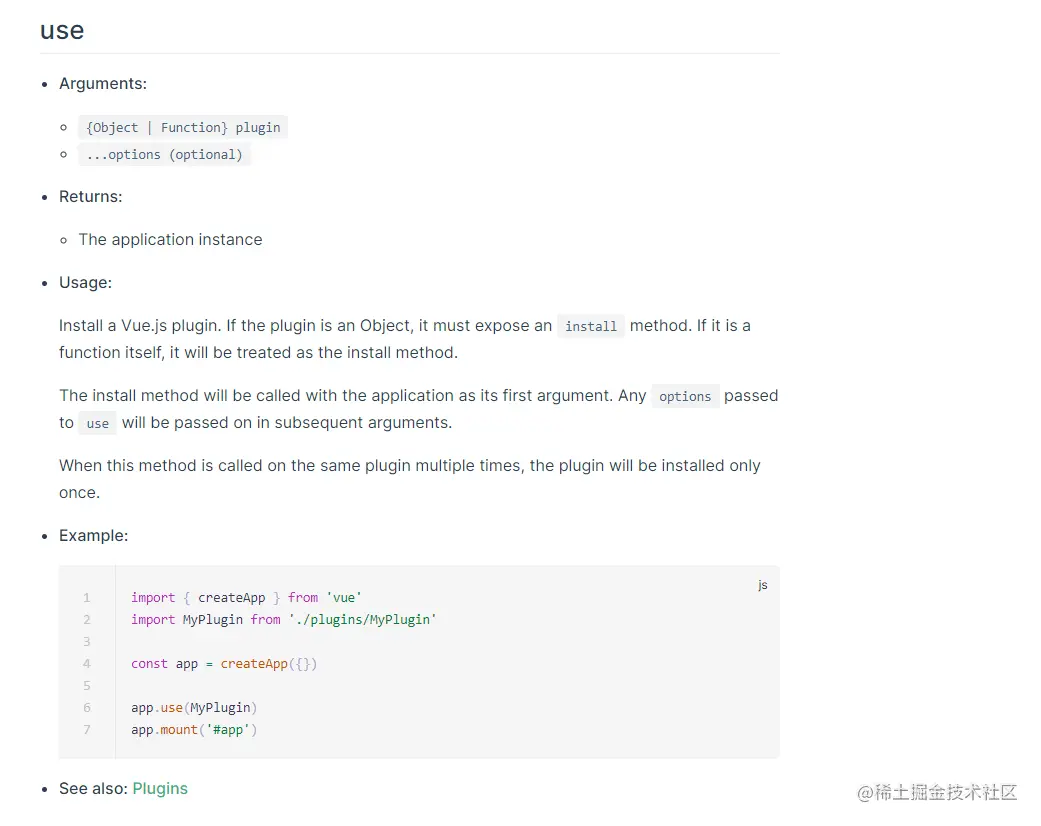Screen dimensions: 1041x826
Task: Open the Plugins link under See also
Action: [x=160, y=789]
